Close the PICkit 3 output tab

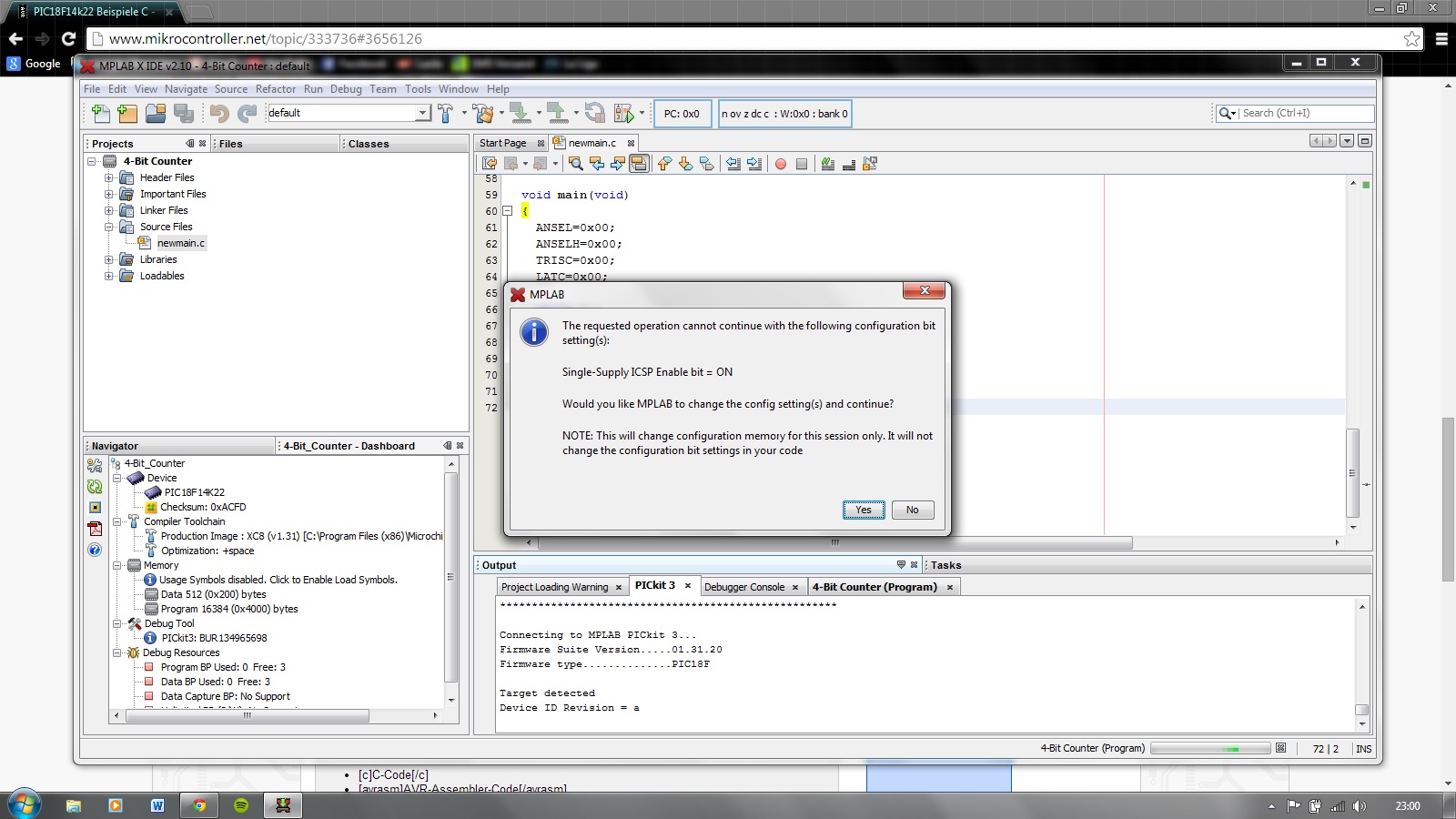coord(688,586)
